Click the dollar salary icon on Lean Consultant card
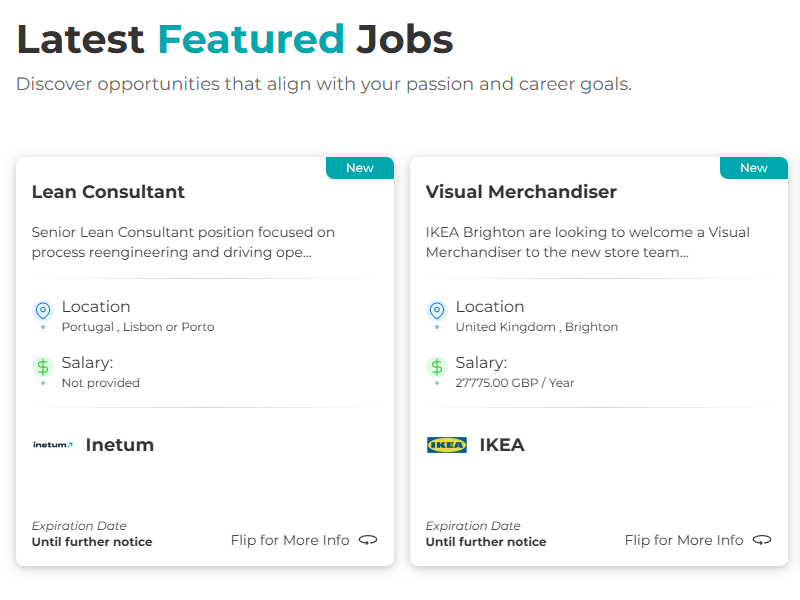This screenshot has width=800, height=600. [42, 367]
